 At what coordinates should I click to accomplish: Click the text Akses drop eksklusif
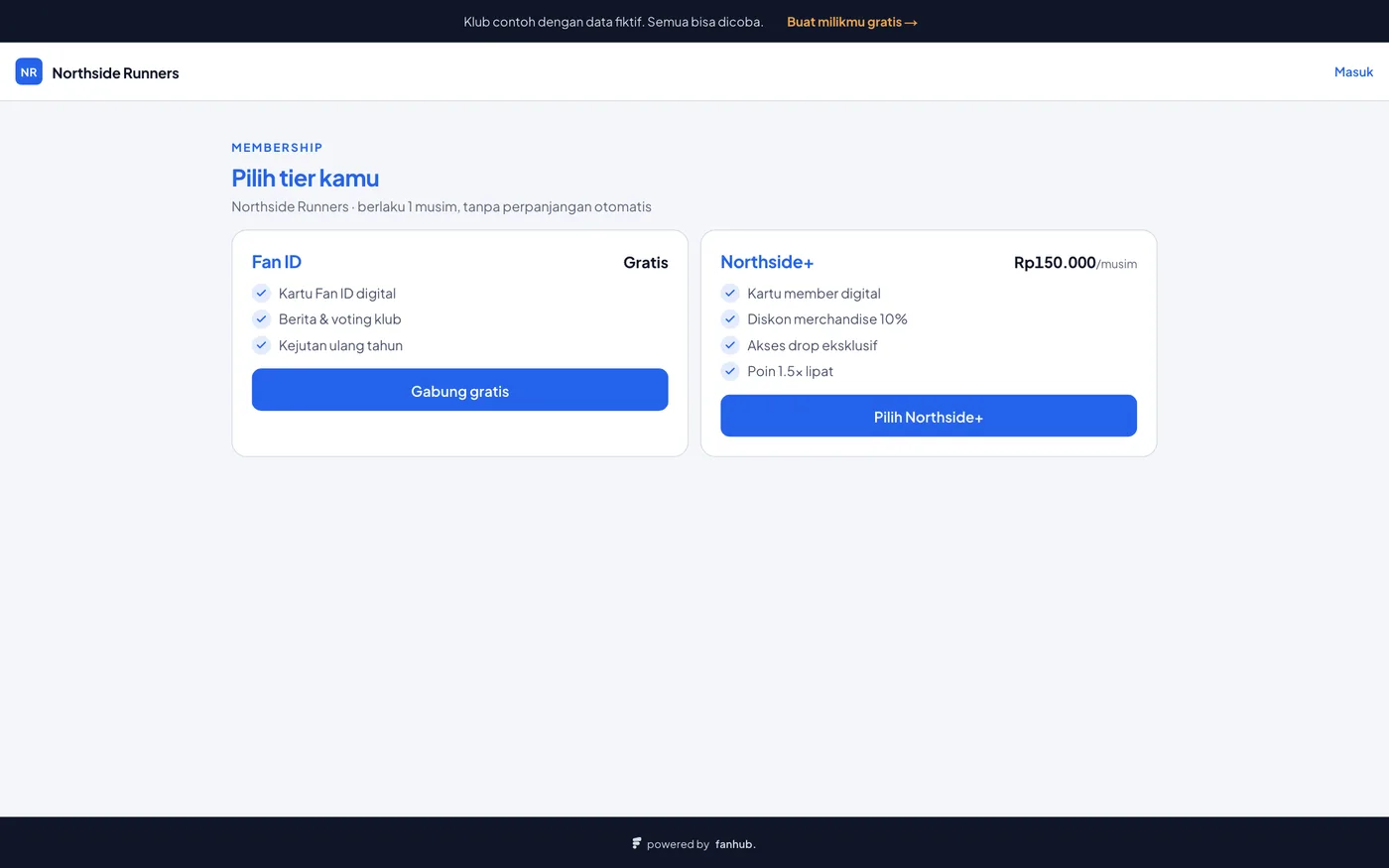coord(813,345)
